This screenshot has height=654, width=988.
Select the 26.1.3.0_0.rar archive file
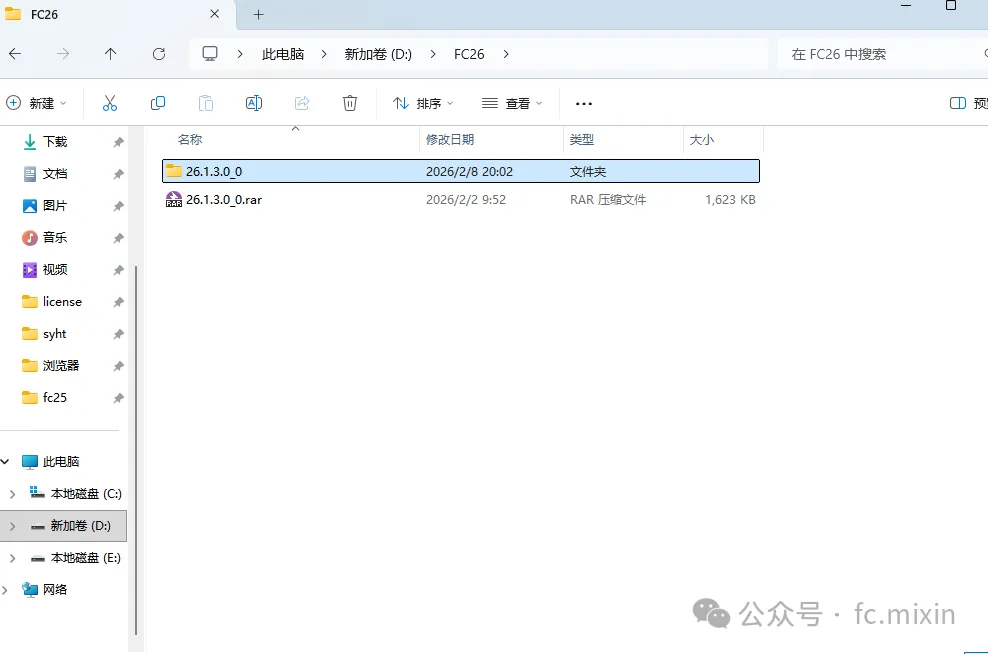point(461,200)
